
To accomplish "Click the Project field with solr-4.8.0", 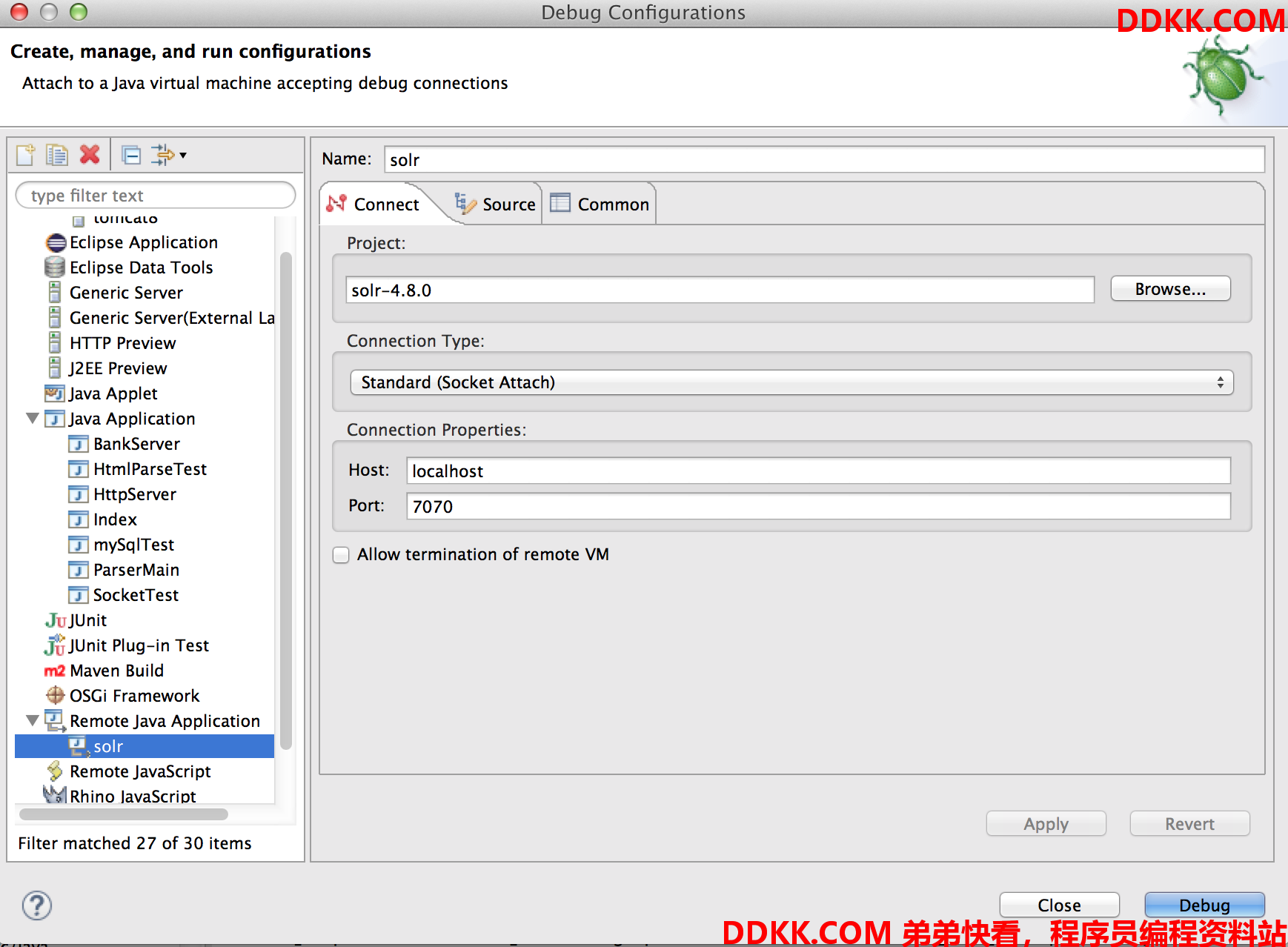I will coord(720,290).
